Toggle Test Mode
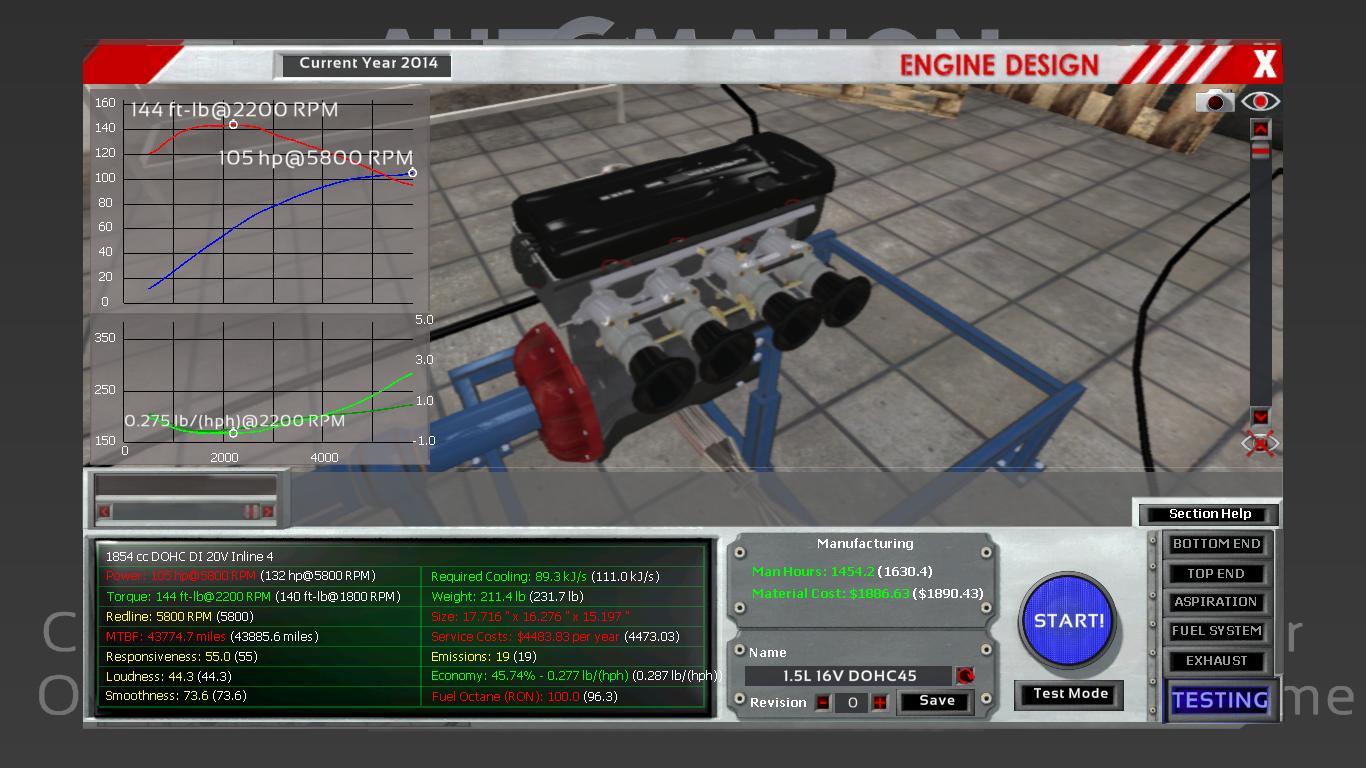The width and height of the screenshot is (1366, 768). [1070, 694]
